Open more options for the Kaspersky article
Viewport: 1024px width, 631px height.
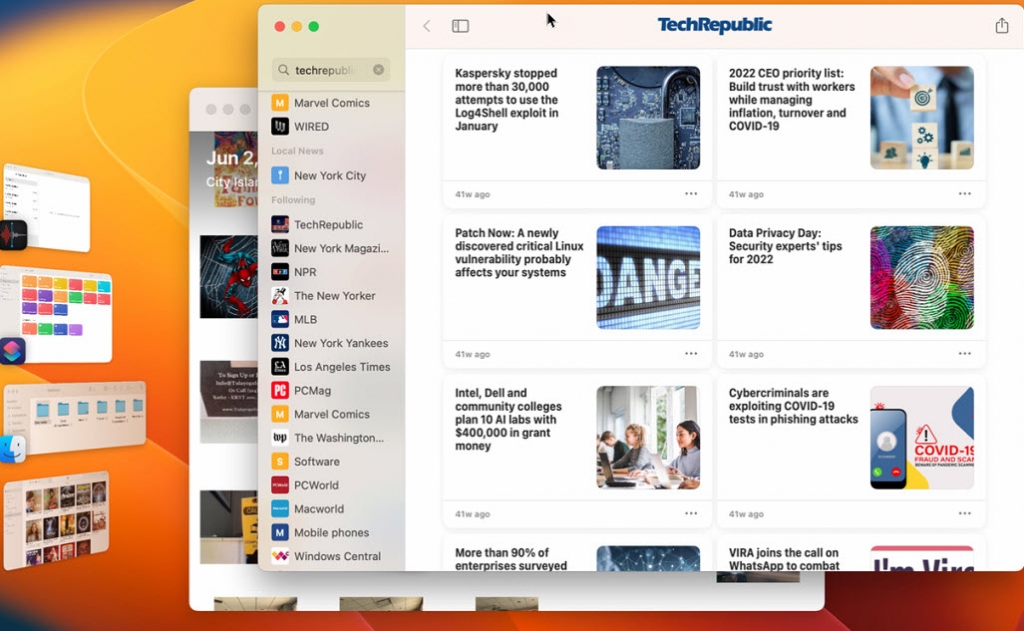click(x=689, y=194)
